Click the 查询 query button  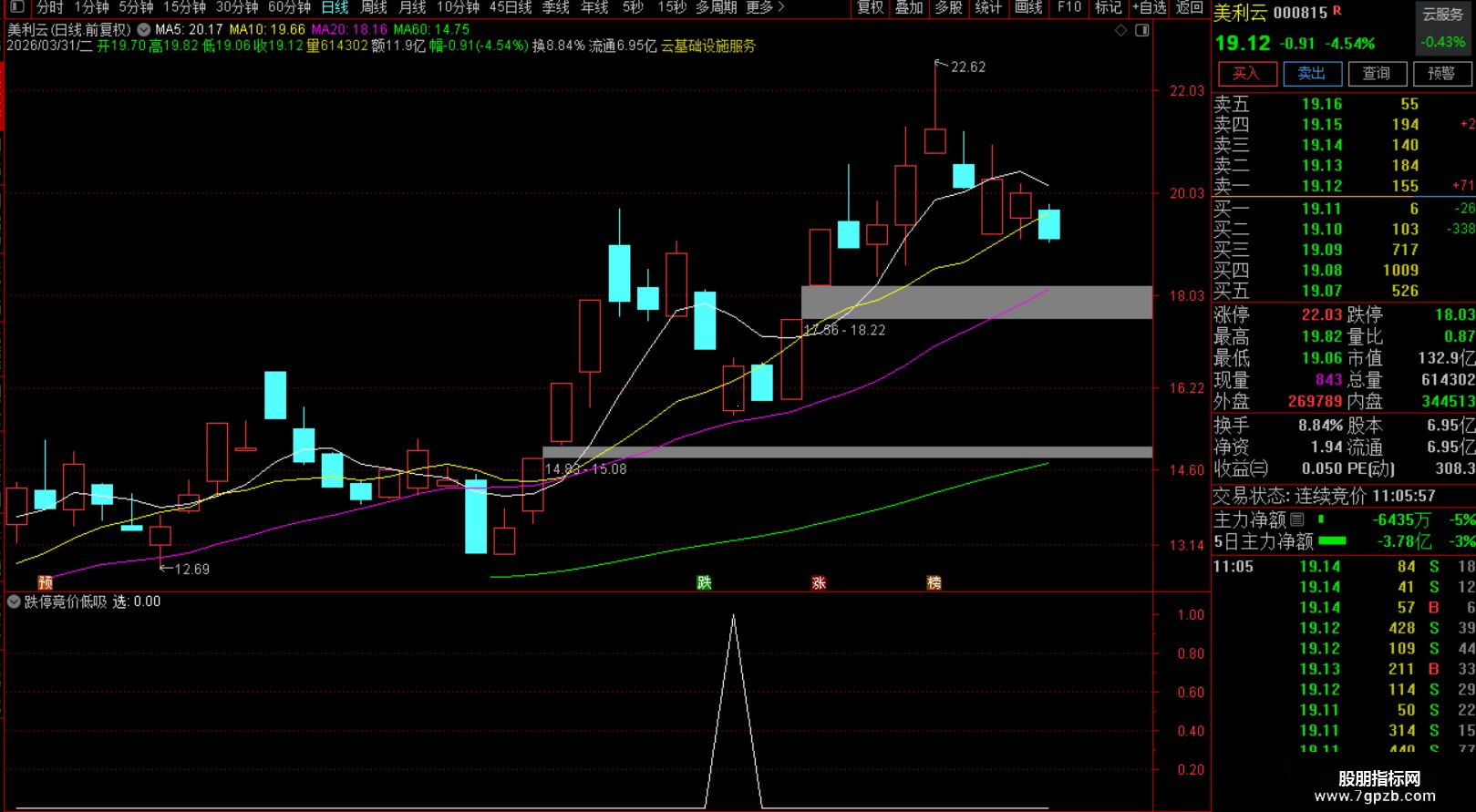(x=1377, y=74)
